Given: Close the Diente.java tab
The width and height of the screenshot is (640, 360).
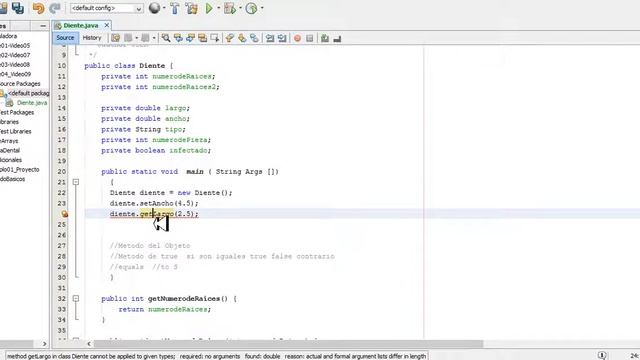Looking at the screenshot, I should (107, 25).
